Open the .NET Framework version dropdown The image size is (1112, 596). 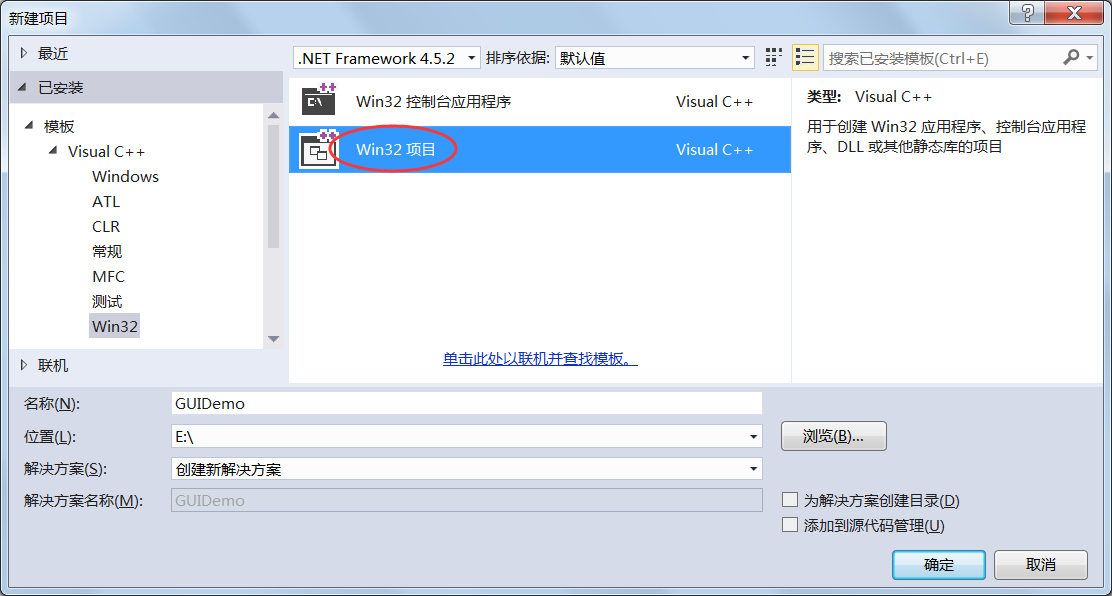[387, 58]
